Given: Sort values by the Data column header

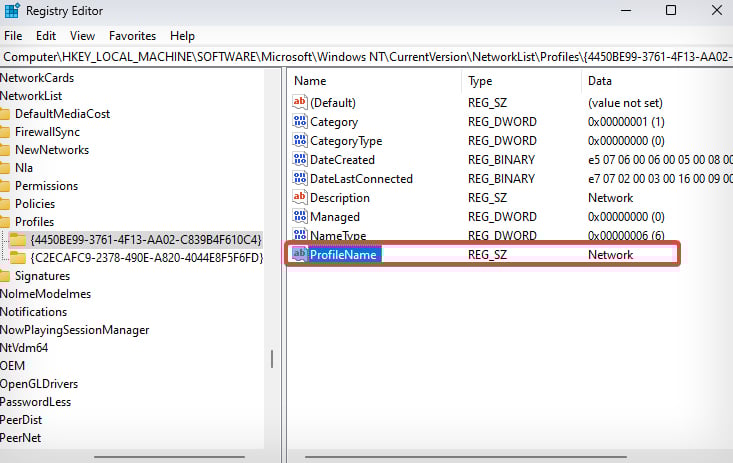Looking at the screenshot, I should (x=600, y=81).
